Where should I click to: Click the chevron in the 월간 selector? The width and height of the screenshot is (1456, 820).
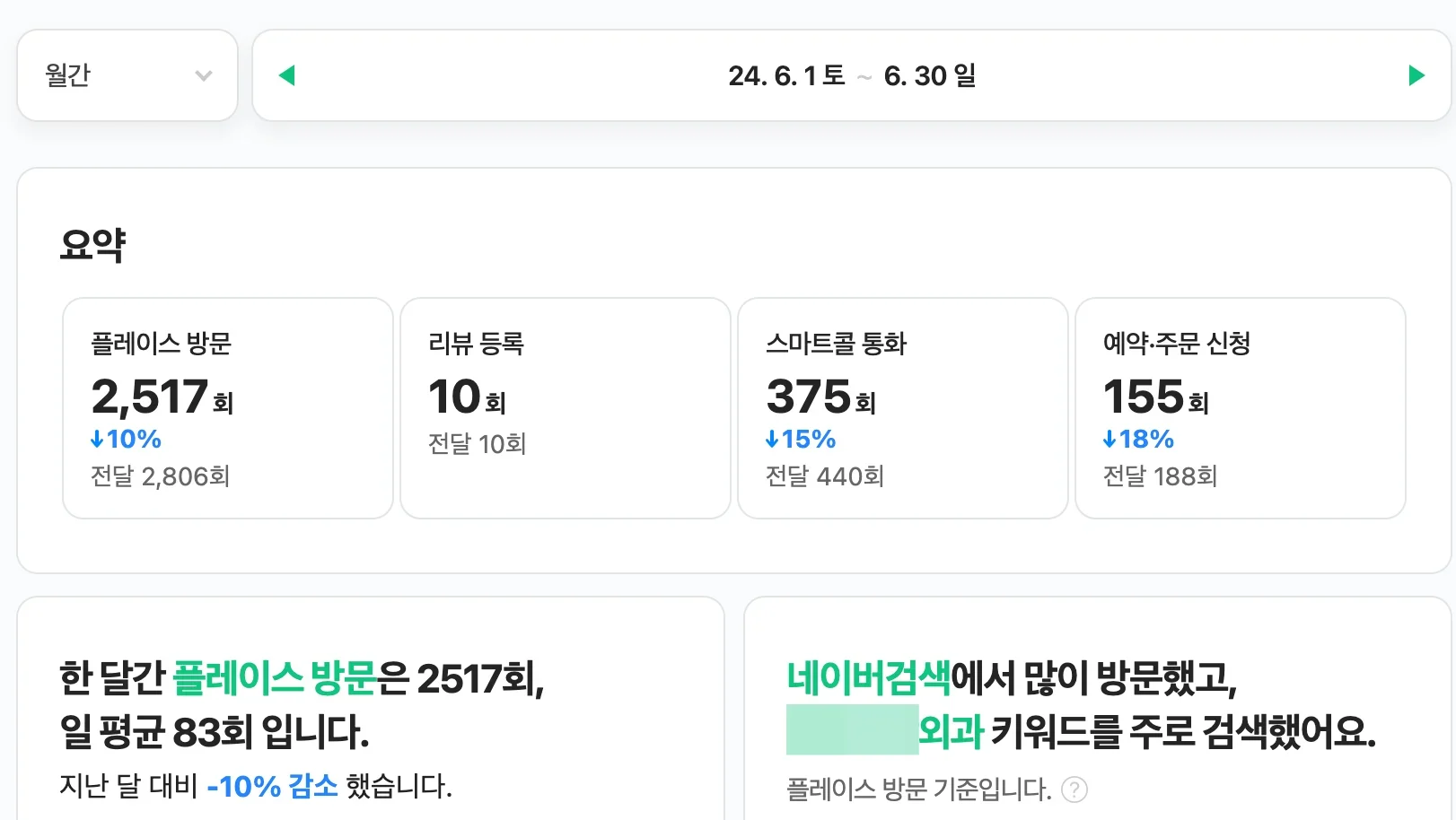[x=204, y=76]
